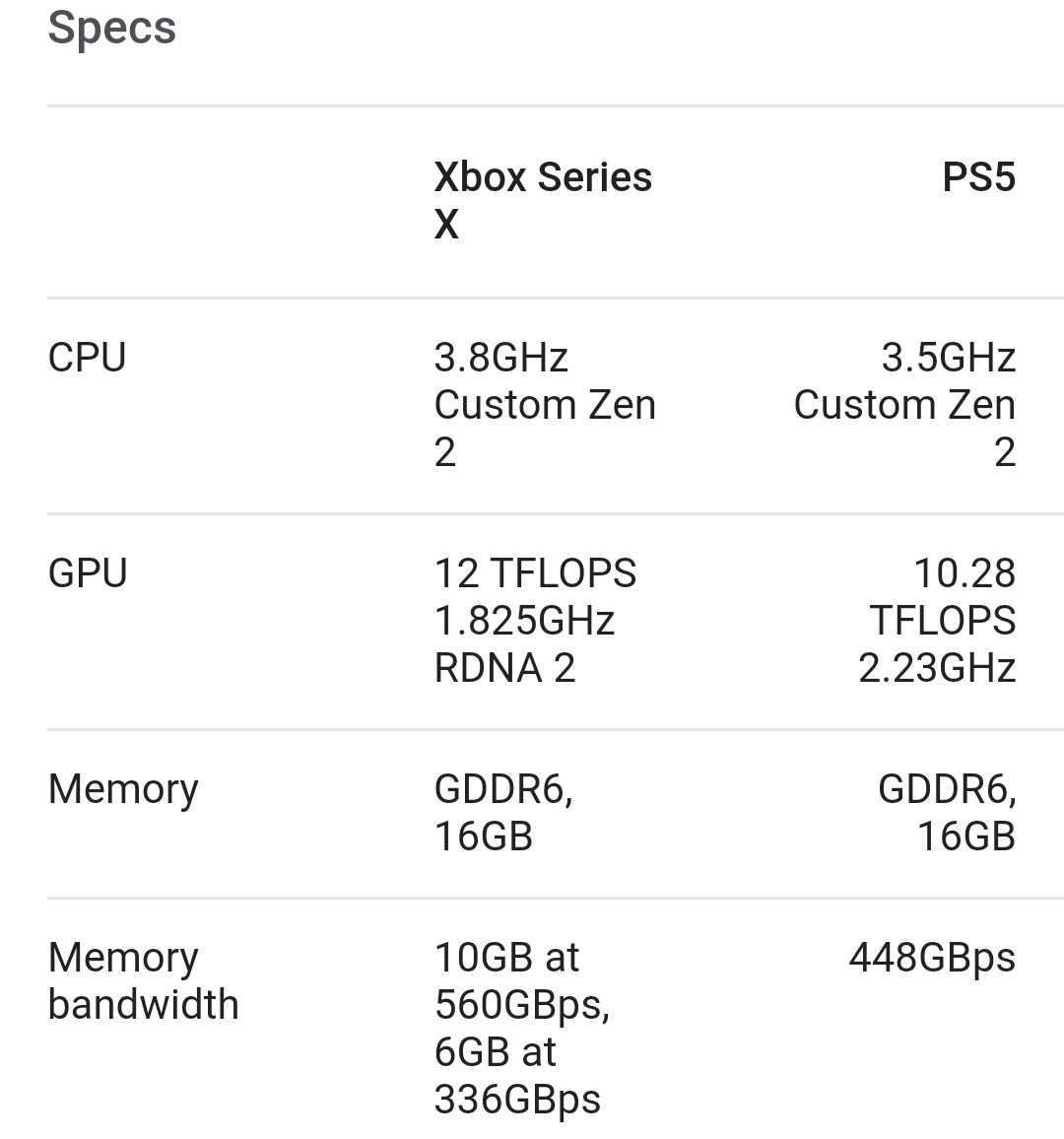Screen dimensions: 1064x1139
Task: Click the PS5 column header
Action: point(978,177)
